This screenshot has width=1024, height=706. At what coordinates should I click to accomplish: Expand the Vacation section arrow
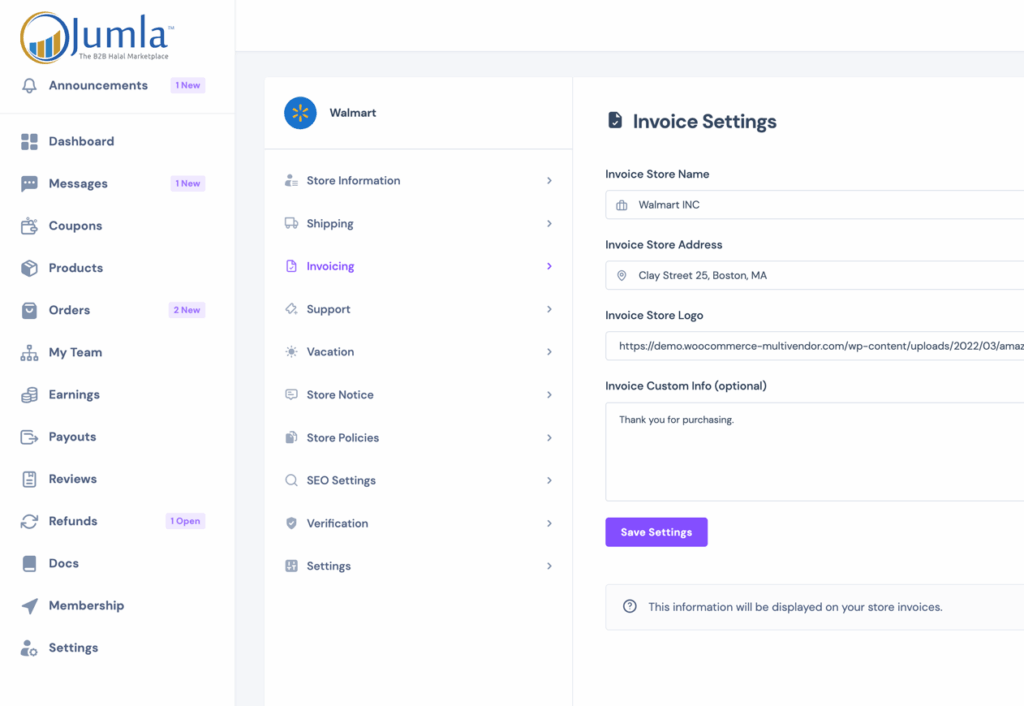point(549,352)
